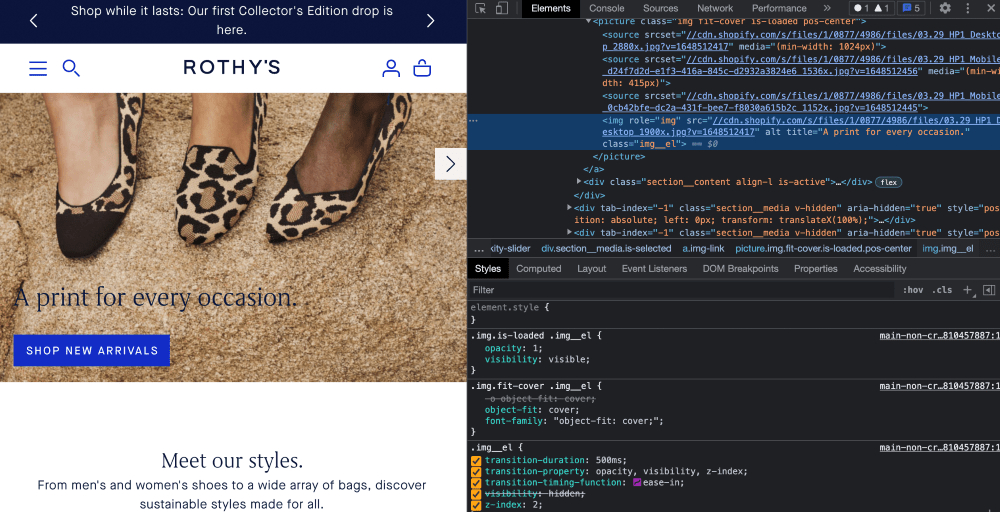Open DevTools settings gear
This screenshot has height=512, width=1000.
pyautogui.click(x=945, y=8)
